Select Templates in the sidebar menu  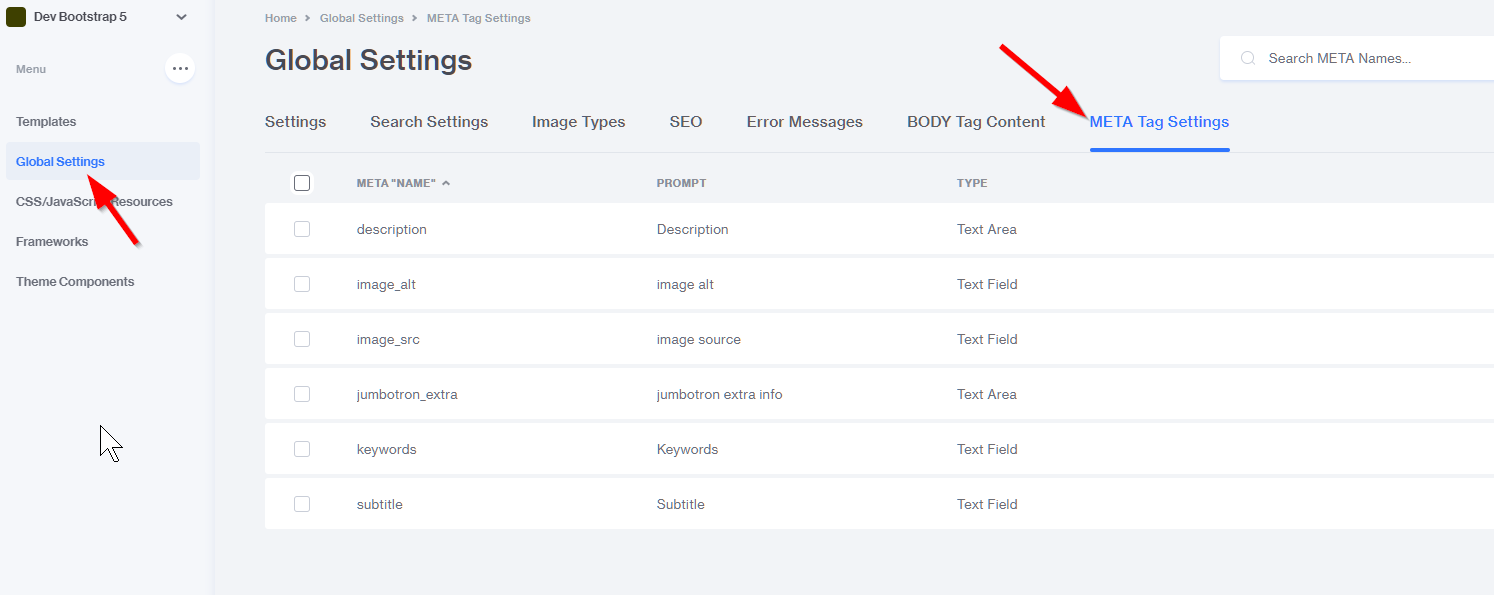[x=46, y=122]
